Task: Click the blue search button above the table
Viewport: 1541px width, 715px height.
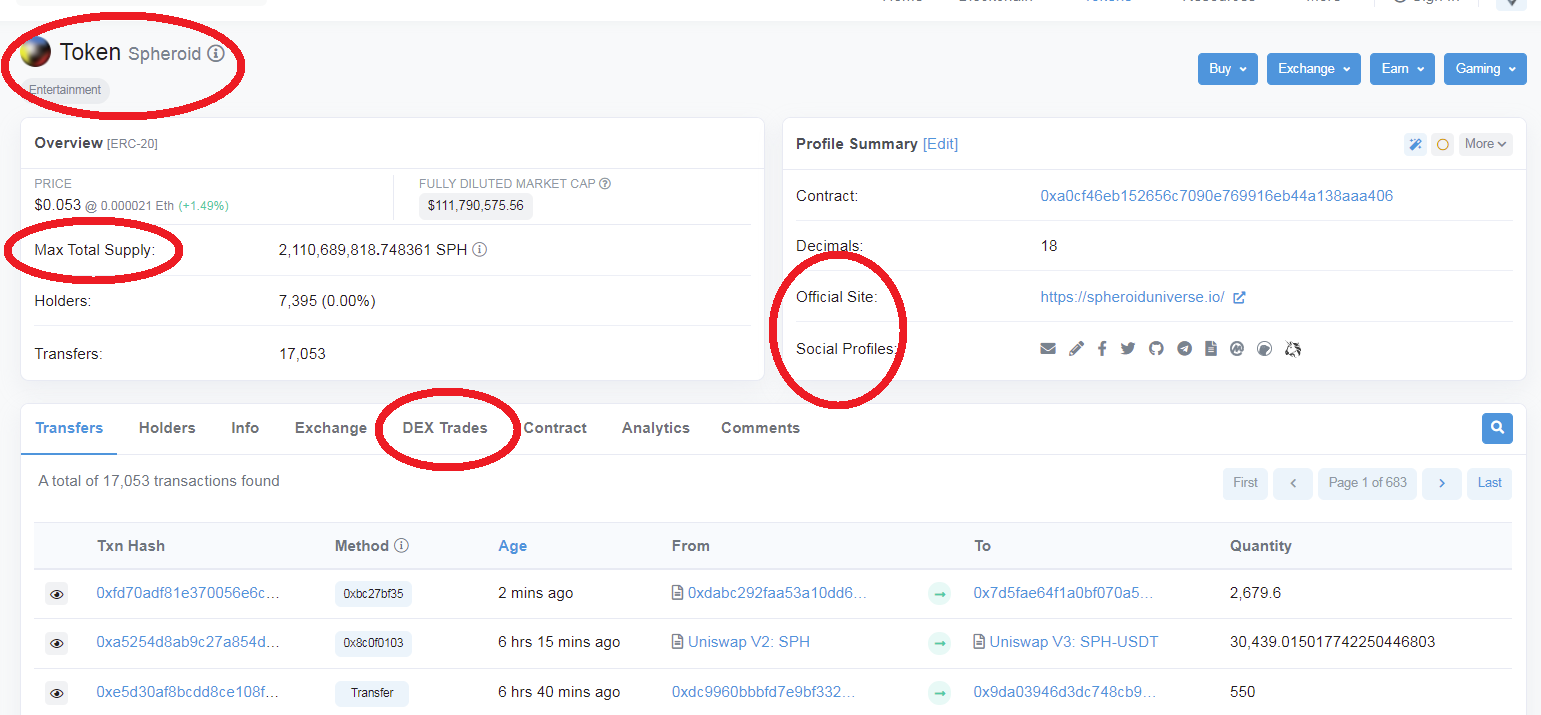Action: point(1497,428)
